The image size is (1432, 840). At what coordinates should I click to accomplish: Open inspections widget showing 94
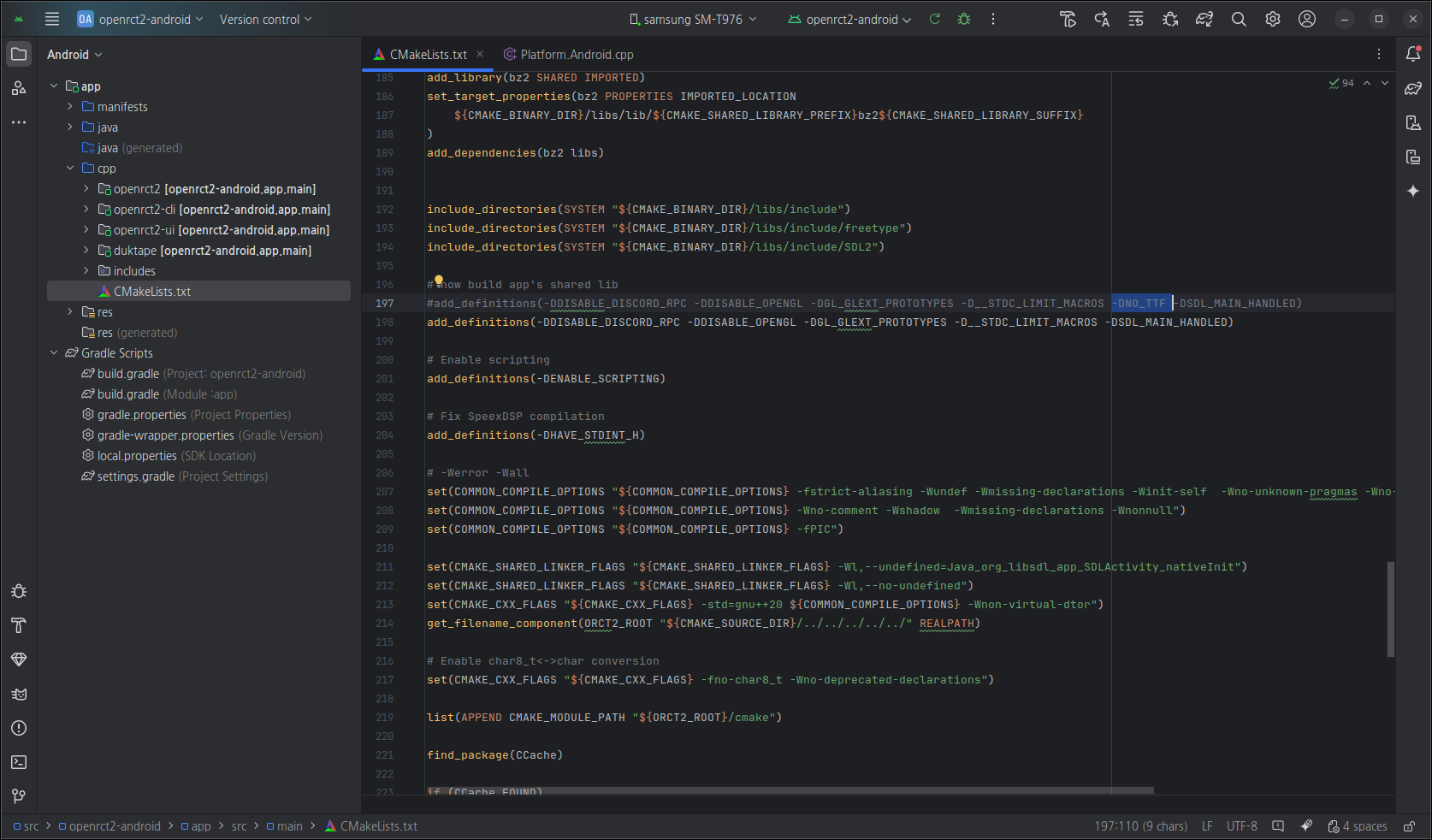[1341, 83]
